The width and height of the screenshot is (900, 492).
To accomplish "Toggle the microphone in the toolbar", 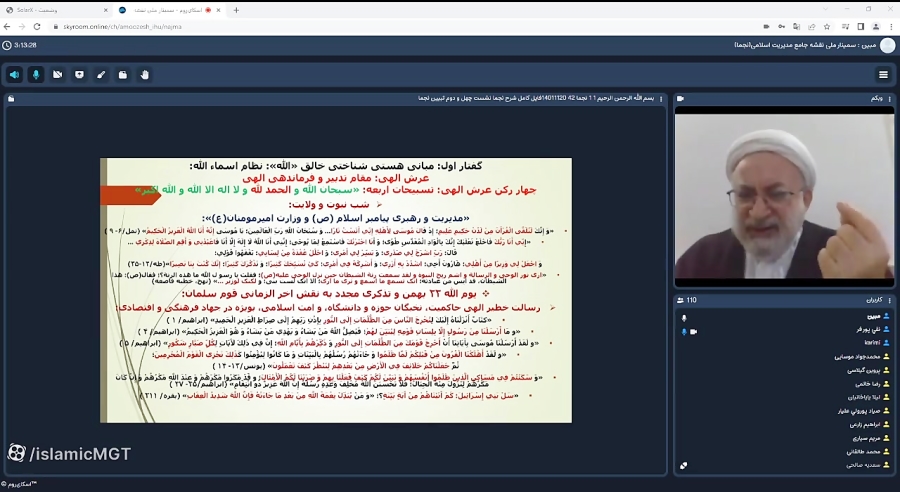I will pyautogui.click(x=36, y=75).
